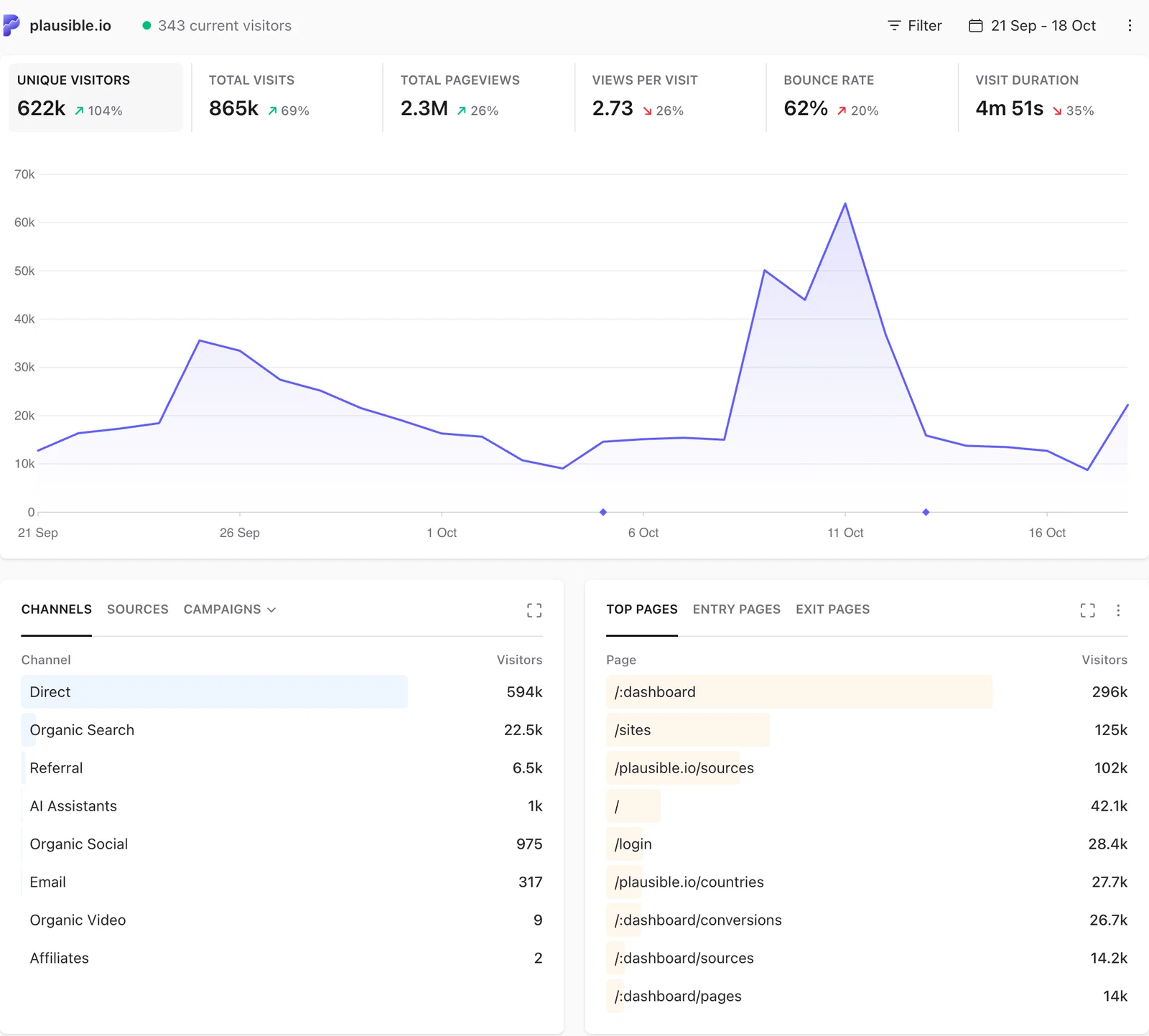The width and height of the screenshot is (1149, 1036).
Task: Filter by the Referral channel
Action: 282,768
